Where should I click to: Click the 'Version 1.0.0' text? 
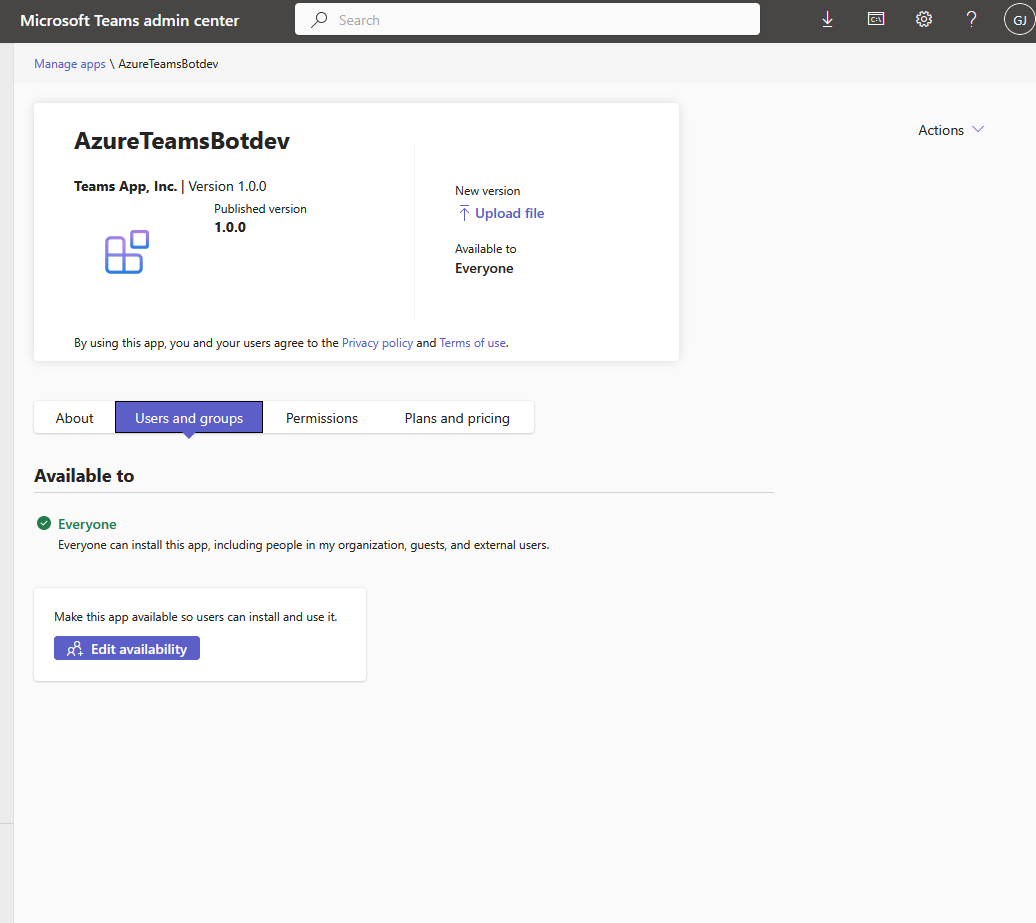(x=227, y=186)
